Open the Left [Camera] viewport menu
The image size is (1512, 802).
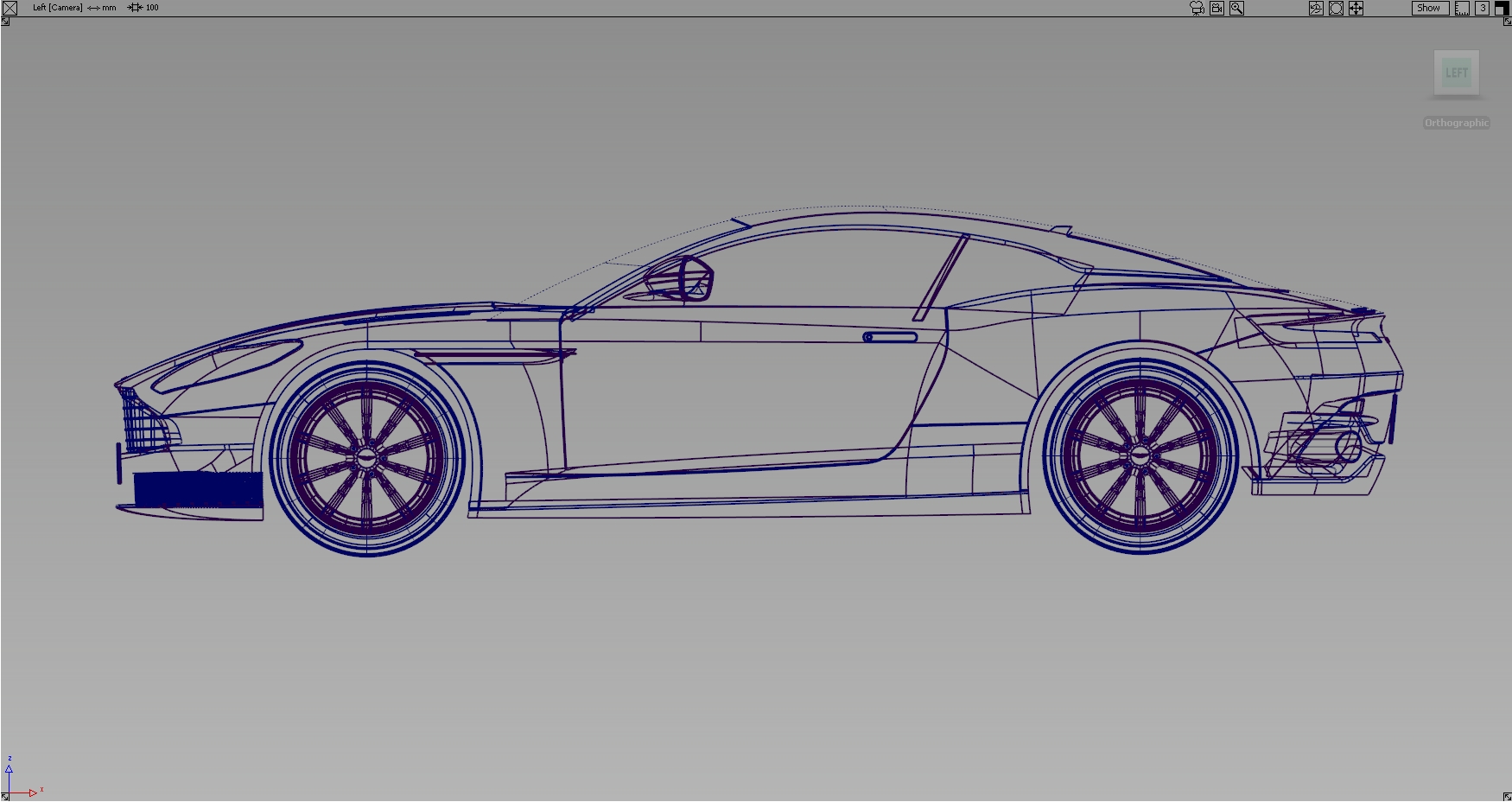tap(56, 7)
